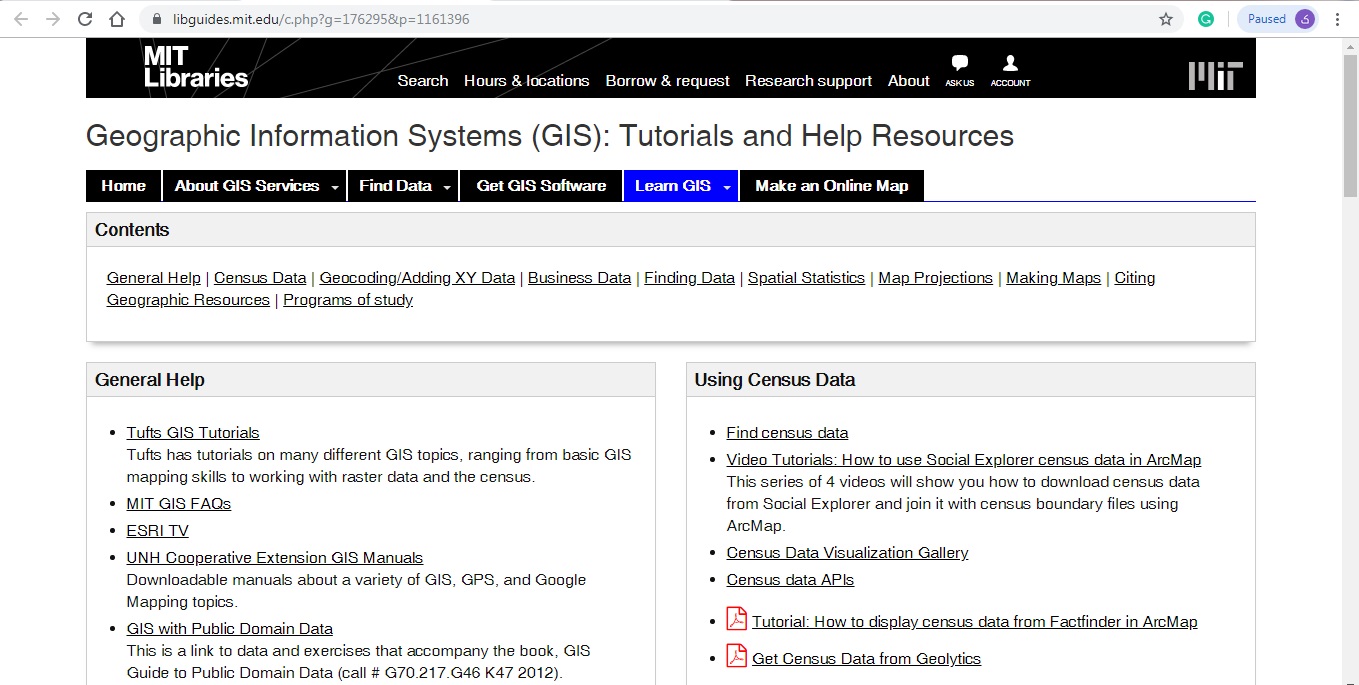
Task: Jump to Geocoding/Adding XY Data section
Action: pos(417,278)
